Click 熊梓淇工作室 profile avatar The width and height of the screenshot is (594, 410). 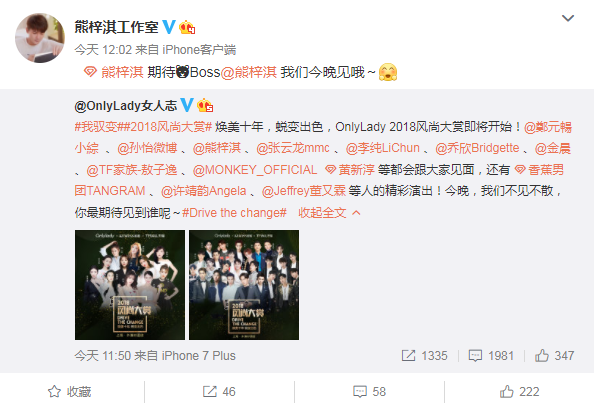[40, 38]
